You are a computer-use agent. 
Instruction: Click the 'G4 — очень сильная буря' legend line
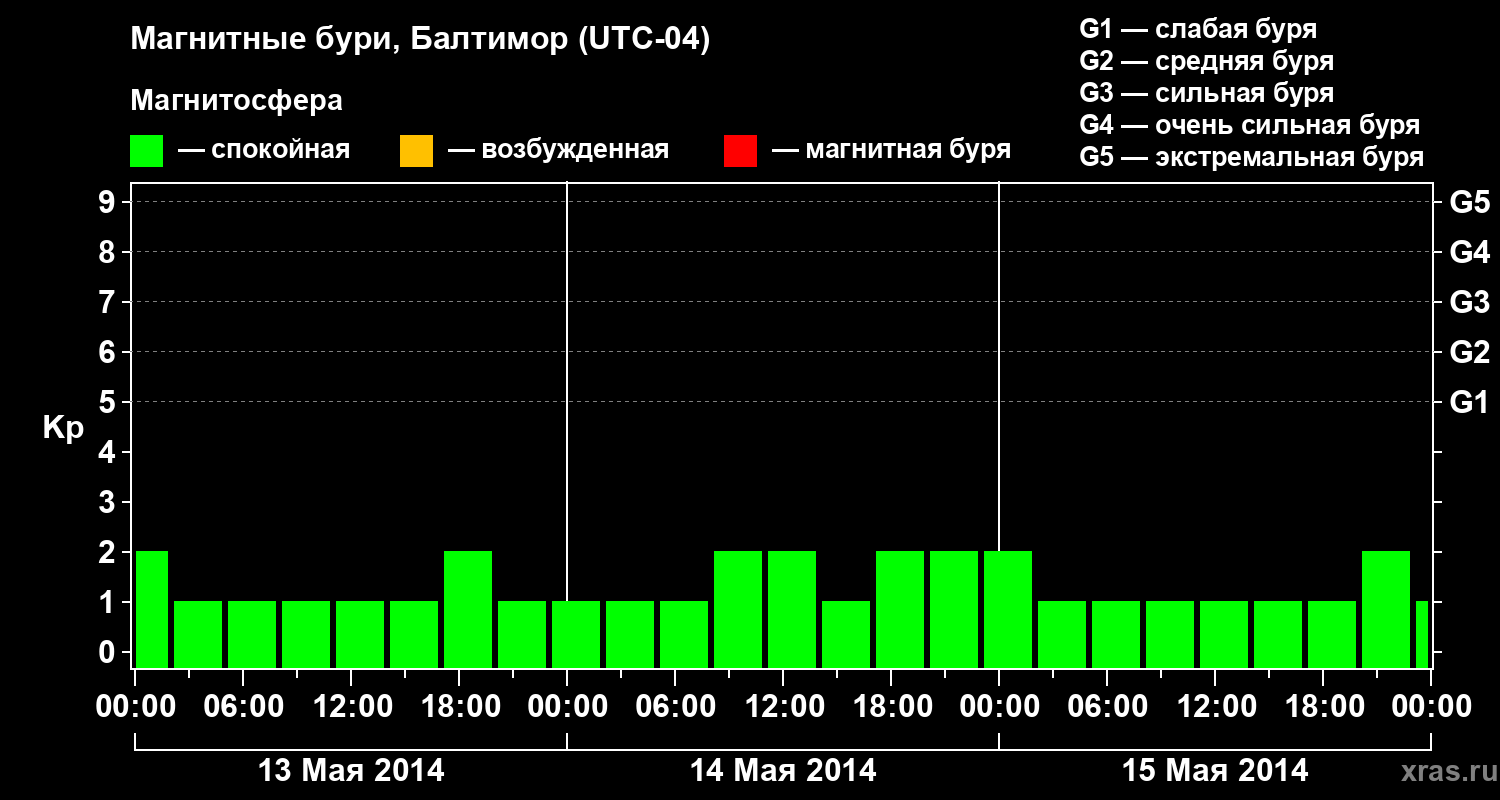coord(1250,125)
